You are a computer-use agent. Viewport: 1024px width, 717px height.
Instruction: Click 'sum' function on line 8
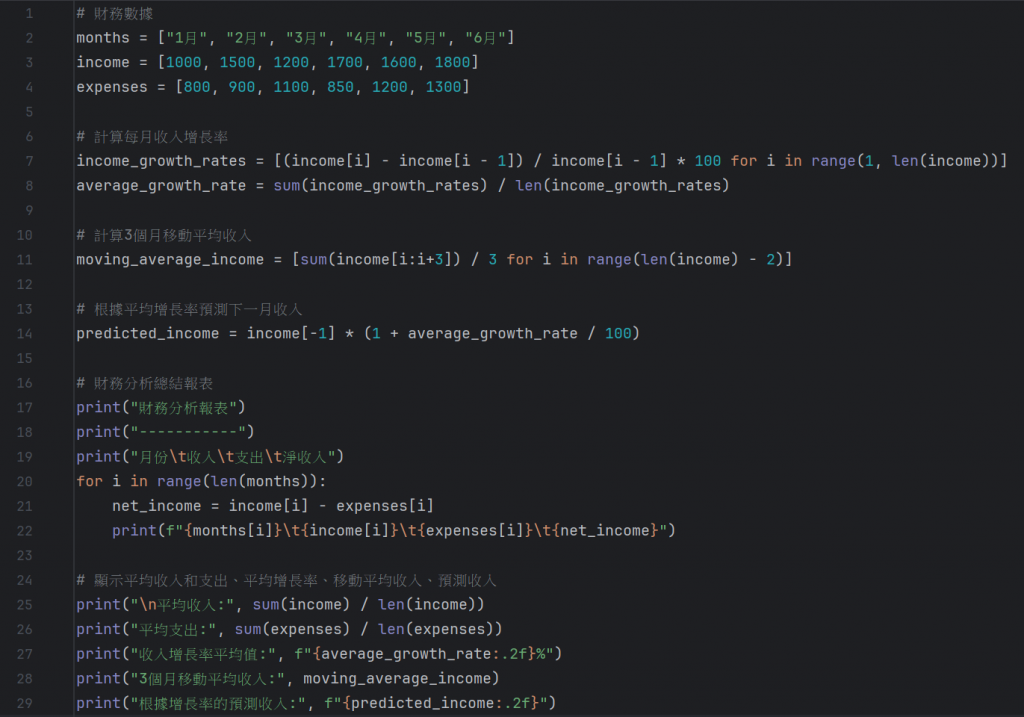pyautogui.click(x=287, y=186)
